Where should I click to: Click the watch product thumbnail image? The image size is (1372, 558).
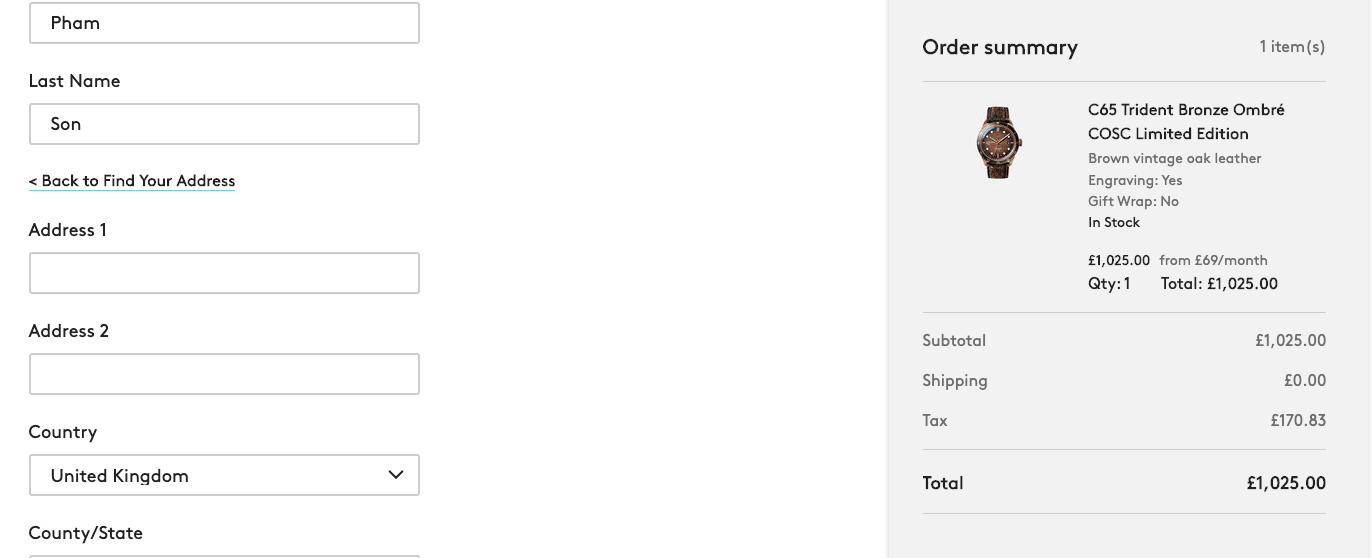(998, 143)
